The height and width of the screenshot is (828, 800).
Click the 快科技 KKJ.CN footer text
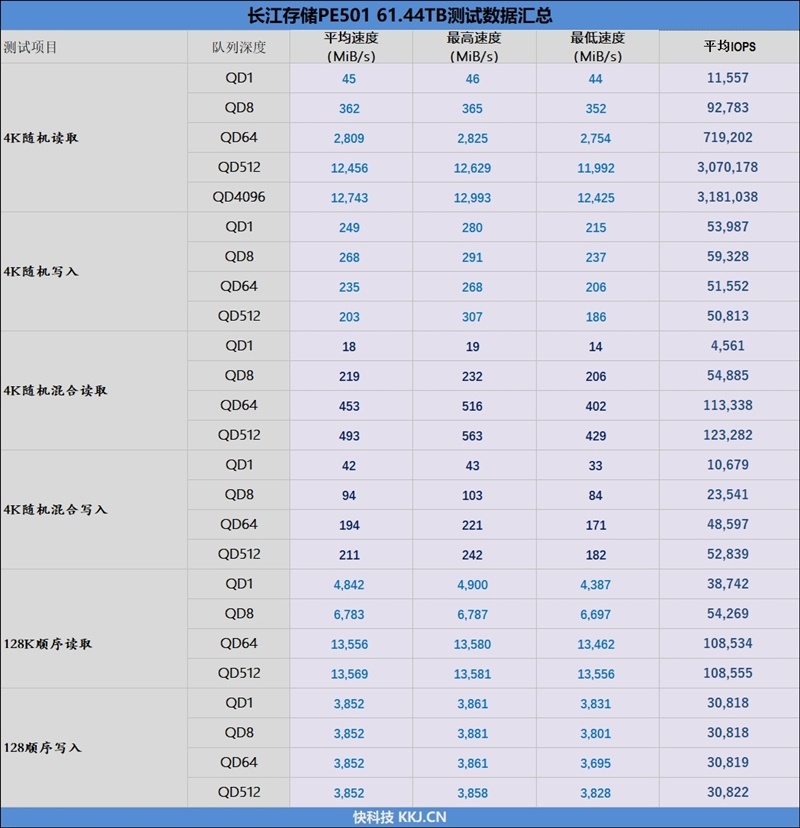[x=400, y=817]
